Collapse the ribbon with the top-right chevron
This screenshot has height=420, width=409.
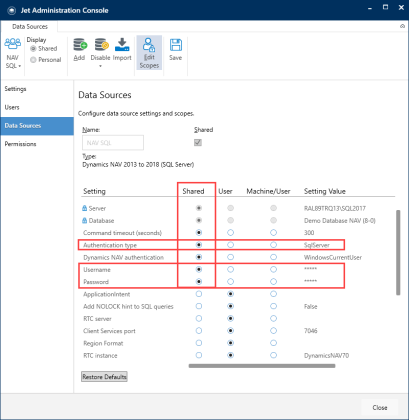coord(402,26)
